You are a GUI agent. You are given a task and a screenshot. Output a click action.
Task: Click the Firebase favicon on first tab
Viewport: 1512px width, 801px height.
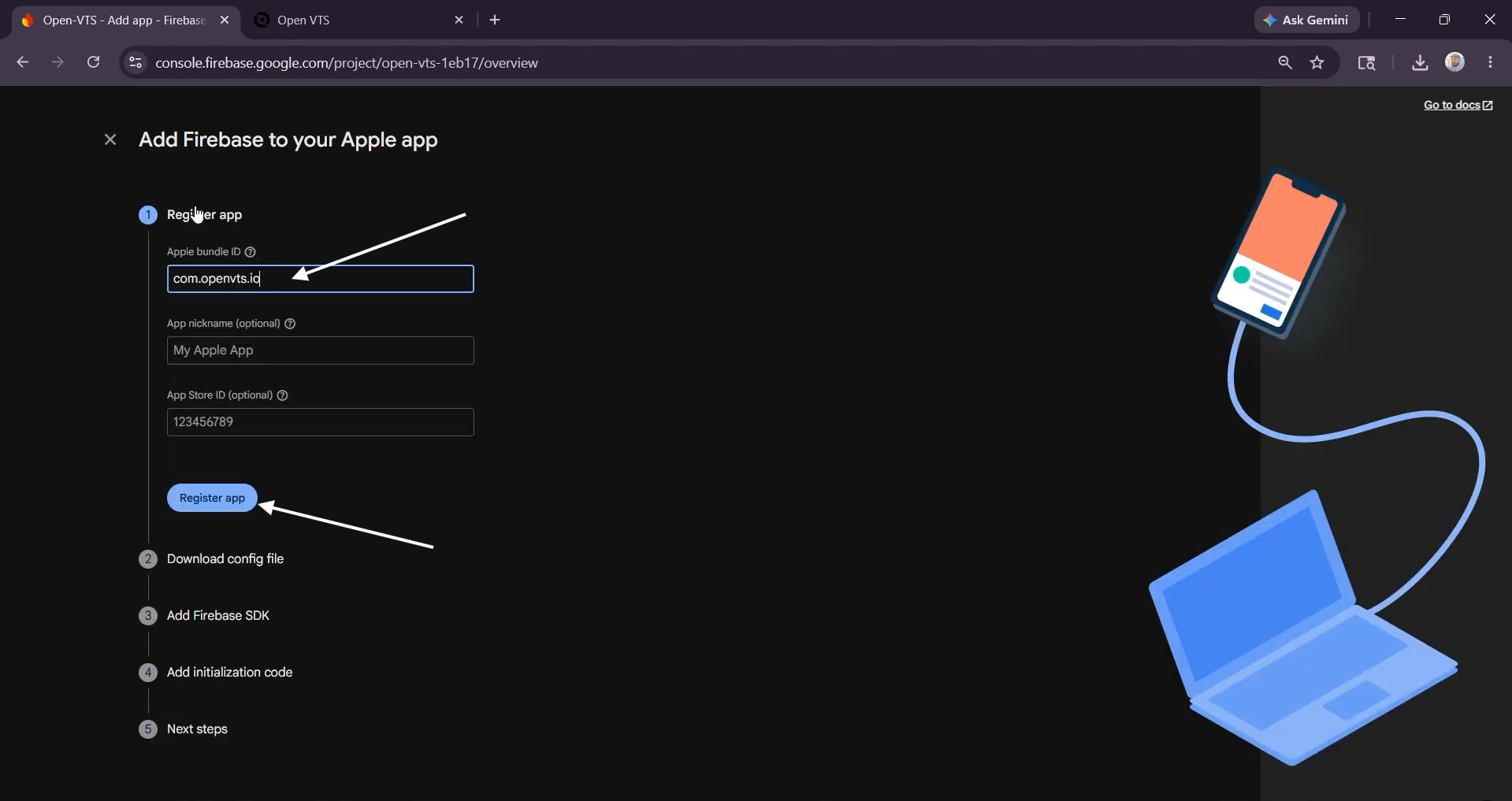click(x=28, y=20)
